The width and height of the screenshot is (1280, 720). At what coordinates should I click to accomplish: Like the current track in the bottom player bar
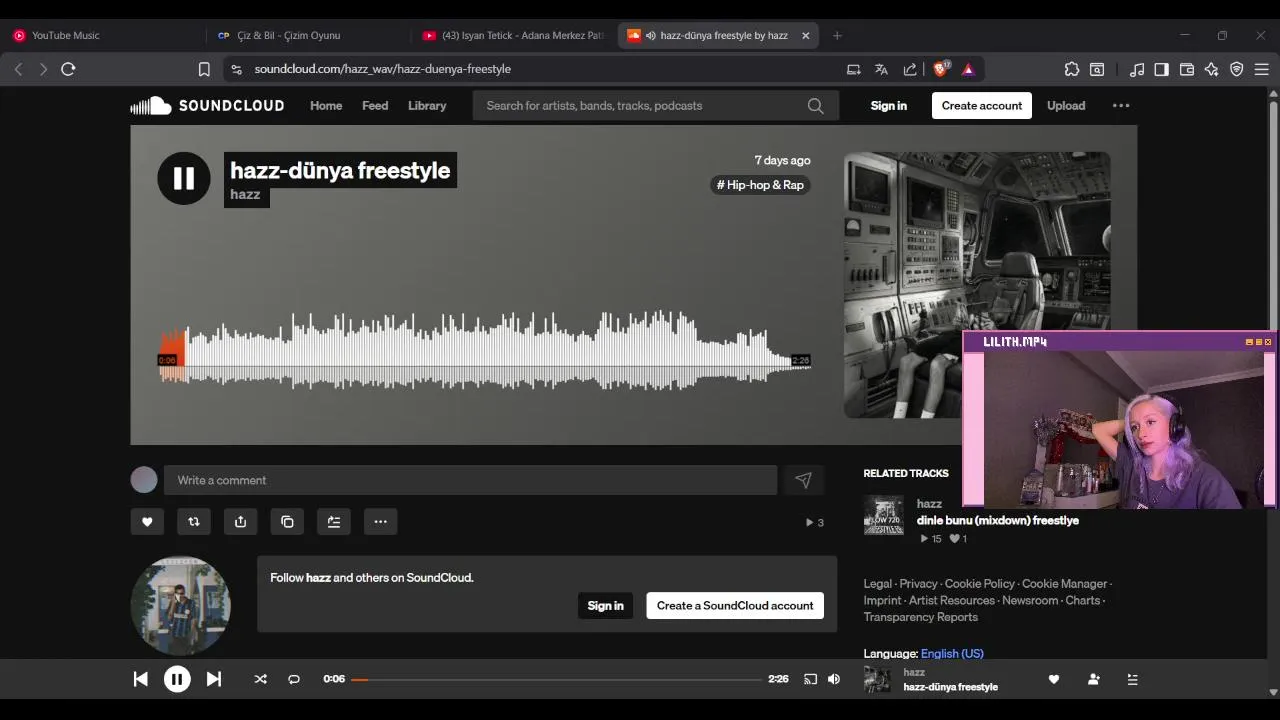point(1053,679)
